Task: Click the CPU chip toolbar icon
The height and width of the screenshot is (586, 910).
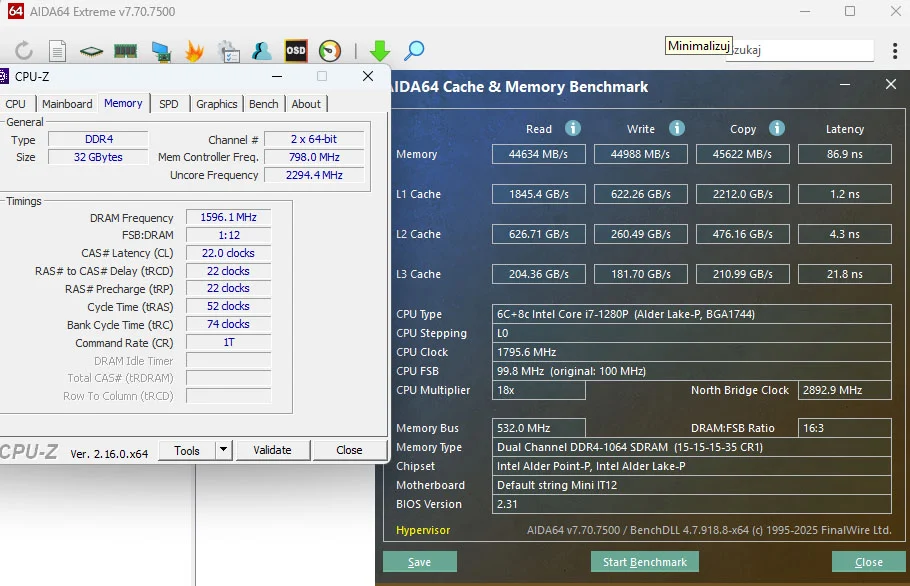Action: coord(92,51)
